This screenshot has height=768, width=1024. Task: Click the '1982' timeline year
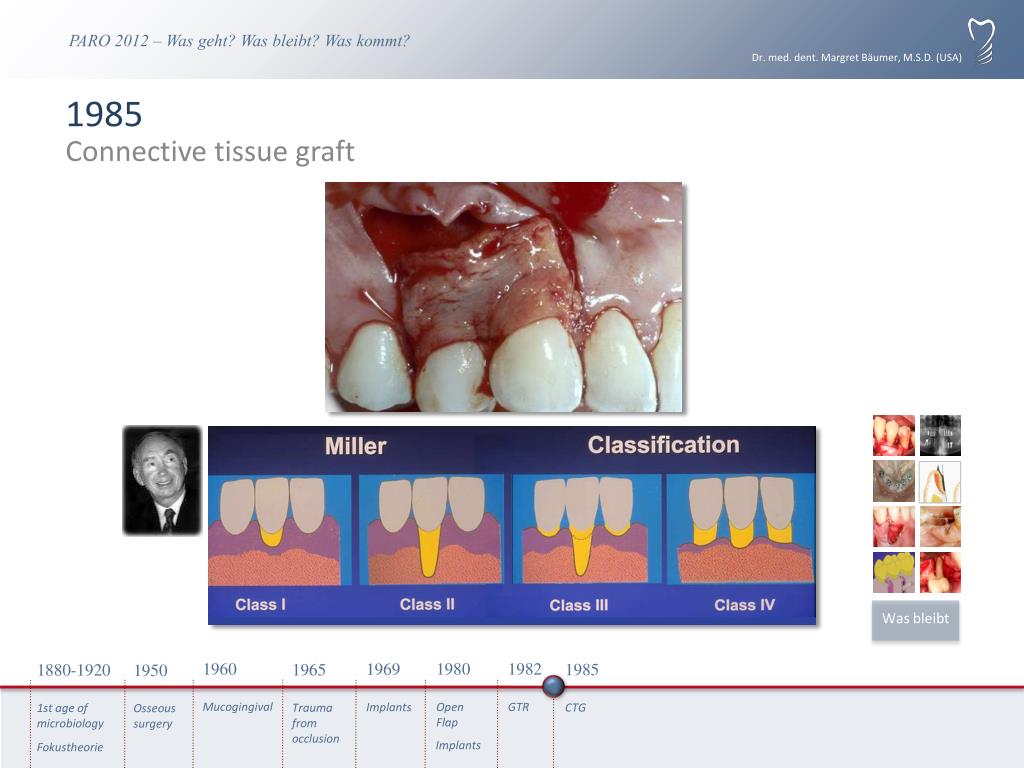(x=525, y=669)
